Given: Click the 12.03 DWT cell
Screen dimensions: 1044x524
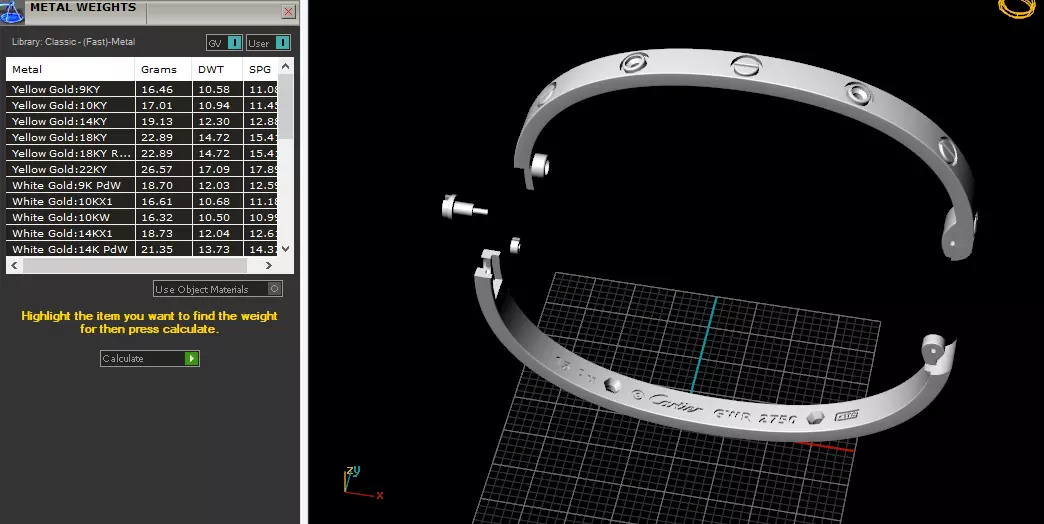Looking at the screenshot, I should coord(217,185).
